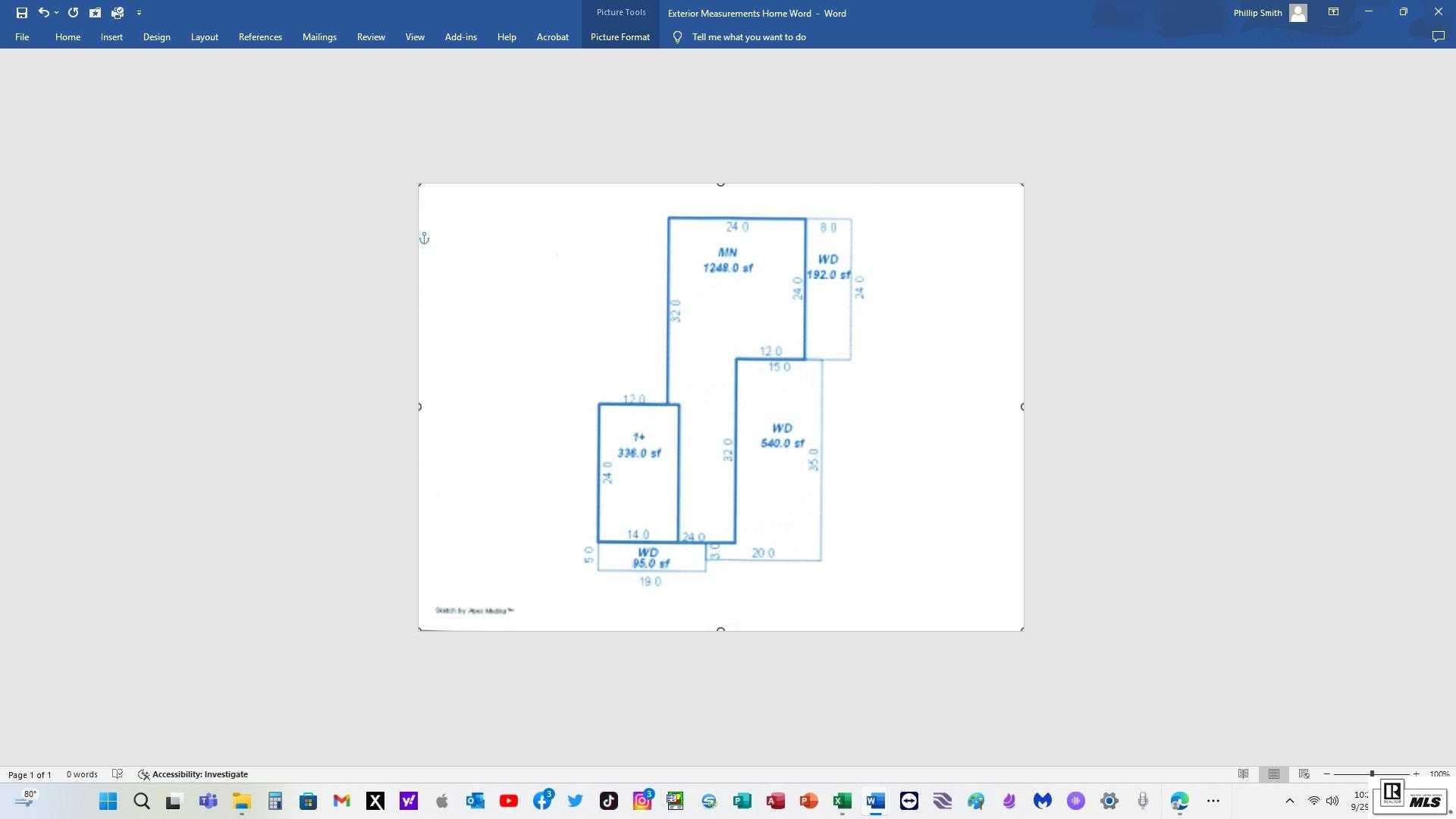Switch to Print Layout view
Image resolution: width=1456 pixels, height=819 pixels.
1274,774
